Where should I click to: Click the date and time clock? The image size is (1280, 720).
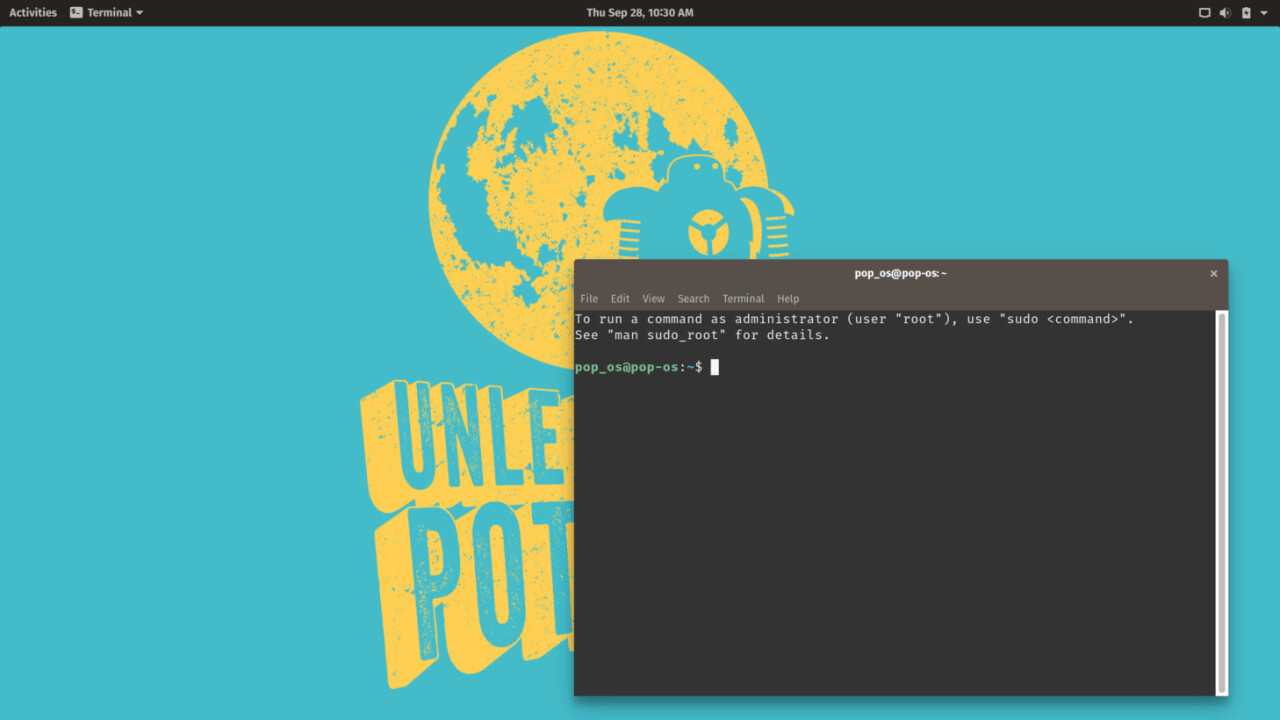[639, 13]
